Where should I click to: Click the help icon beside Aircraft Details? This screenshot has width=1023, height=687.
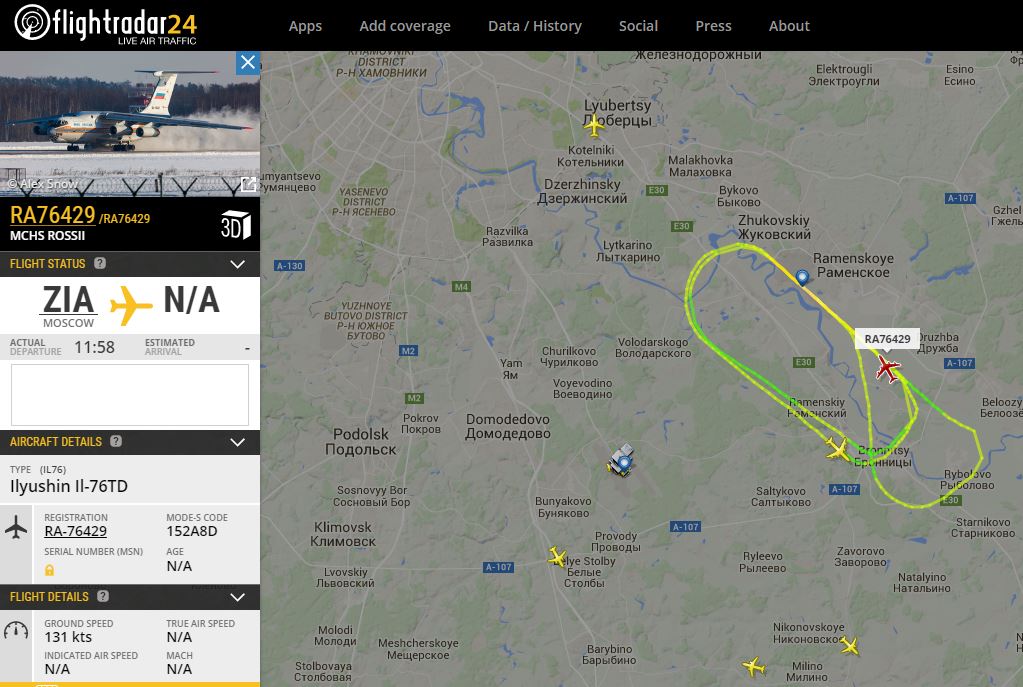point(116,441)
